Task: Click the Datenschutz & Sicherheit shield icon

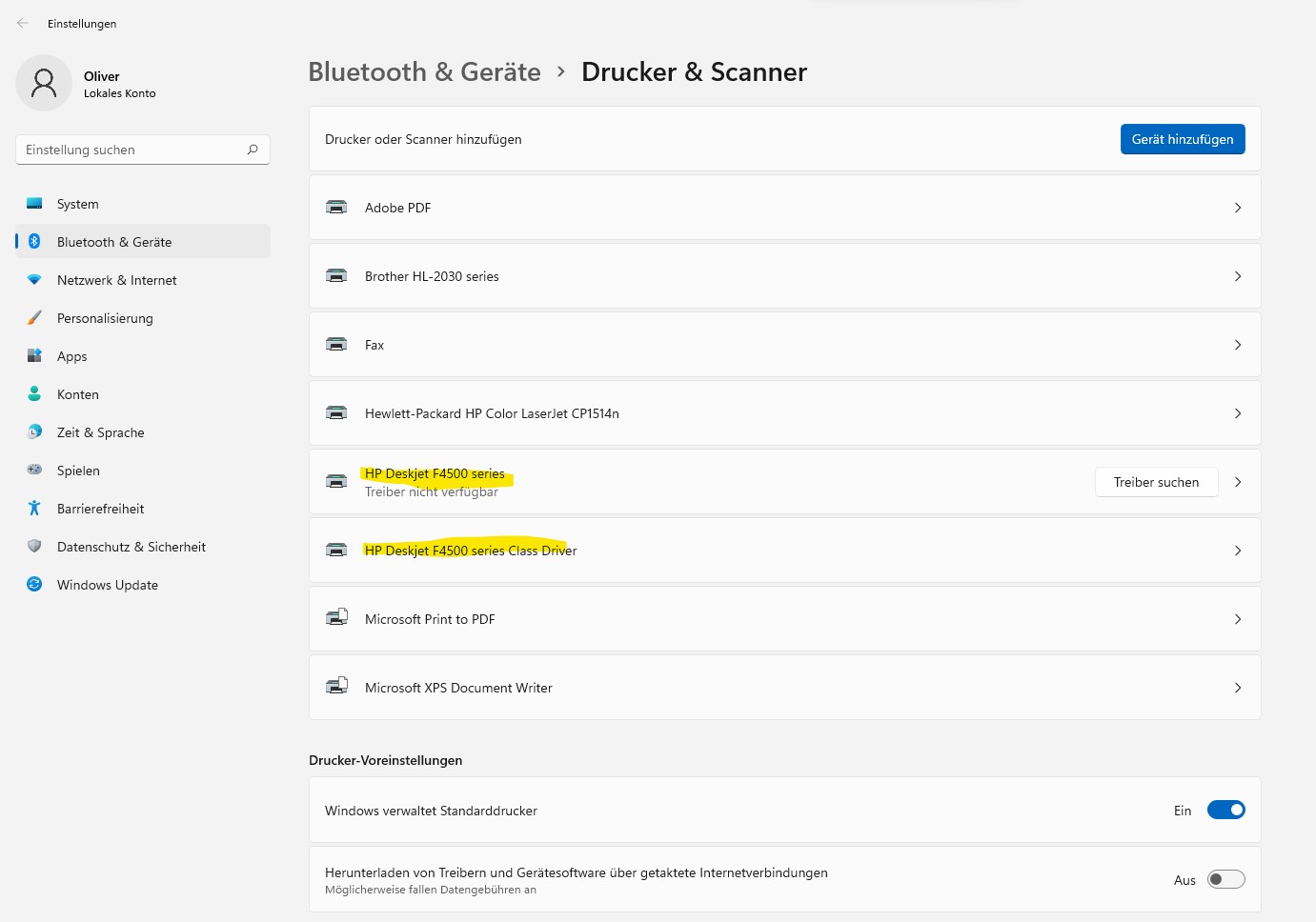Action: pyautogui.click(x=34, y=546)
